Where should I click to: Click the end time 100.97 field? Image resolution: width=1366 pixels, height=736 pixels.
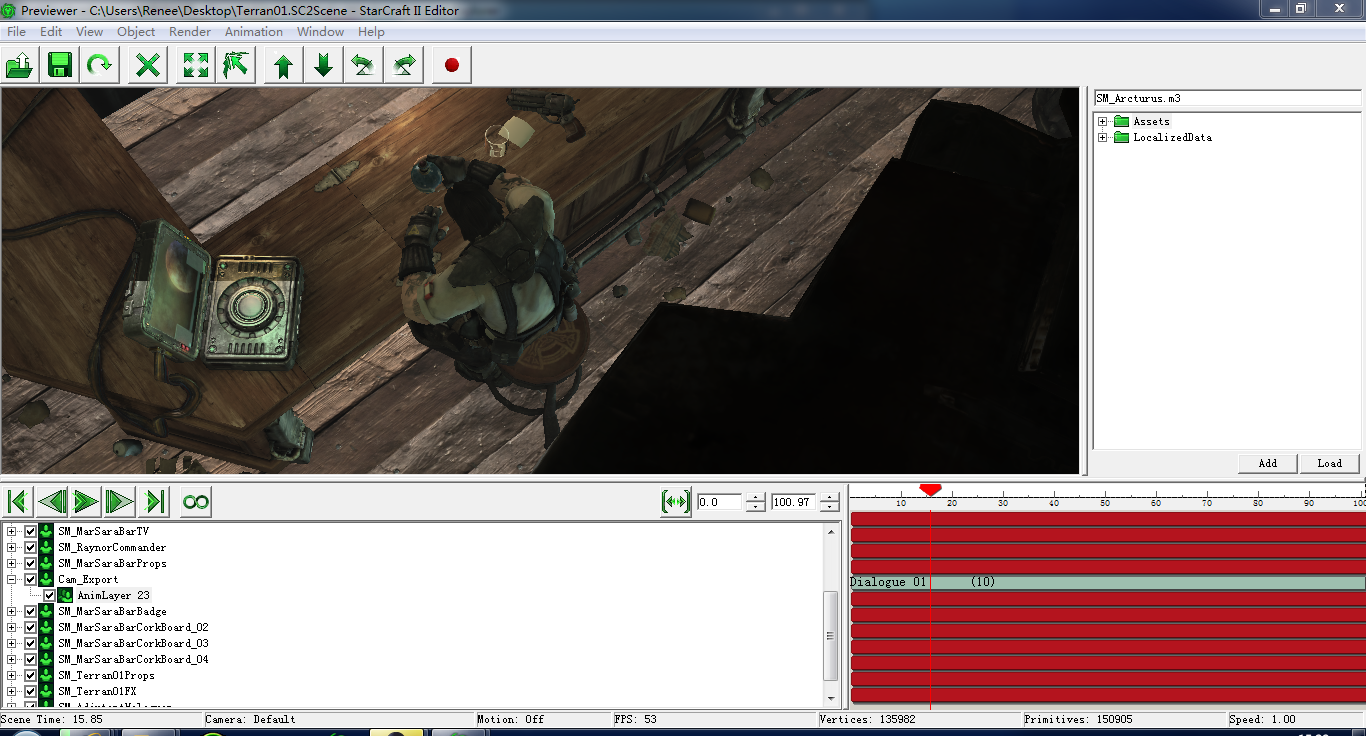pyautogui.click(x=794, y=502)
